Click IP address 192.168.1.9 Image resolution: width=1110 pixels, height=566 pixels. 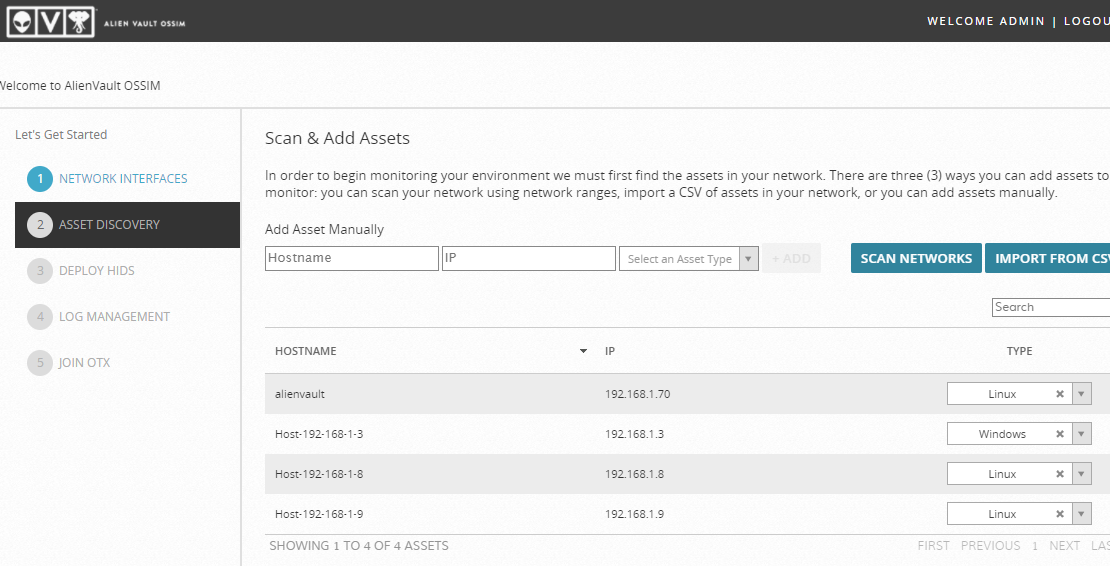coord(634,514)
